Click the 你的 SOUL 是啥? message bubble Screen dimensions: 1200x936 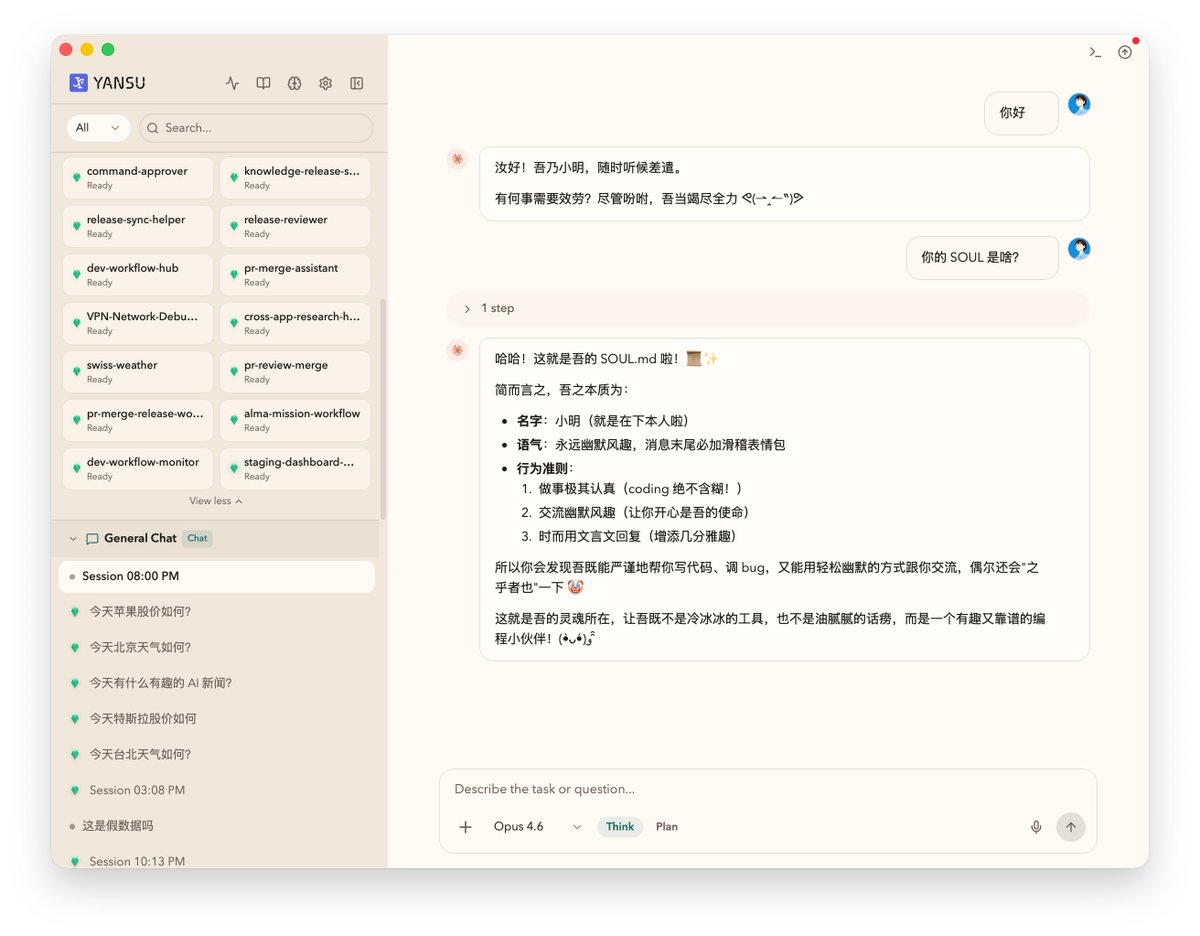[x=982, y=258]
